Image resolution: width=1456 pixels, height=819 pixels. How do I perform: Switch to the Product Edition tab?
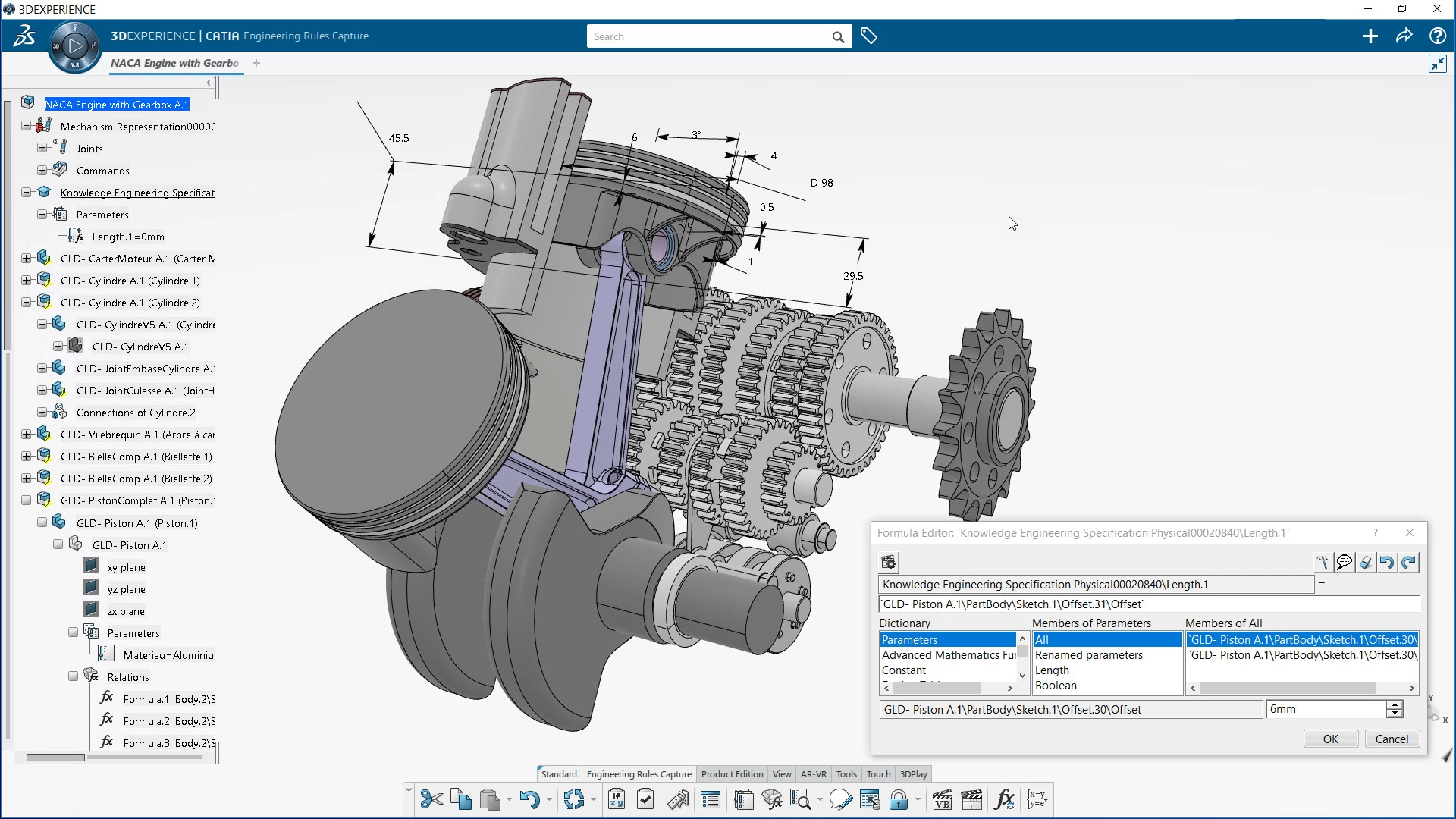click(731, 773)
